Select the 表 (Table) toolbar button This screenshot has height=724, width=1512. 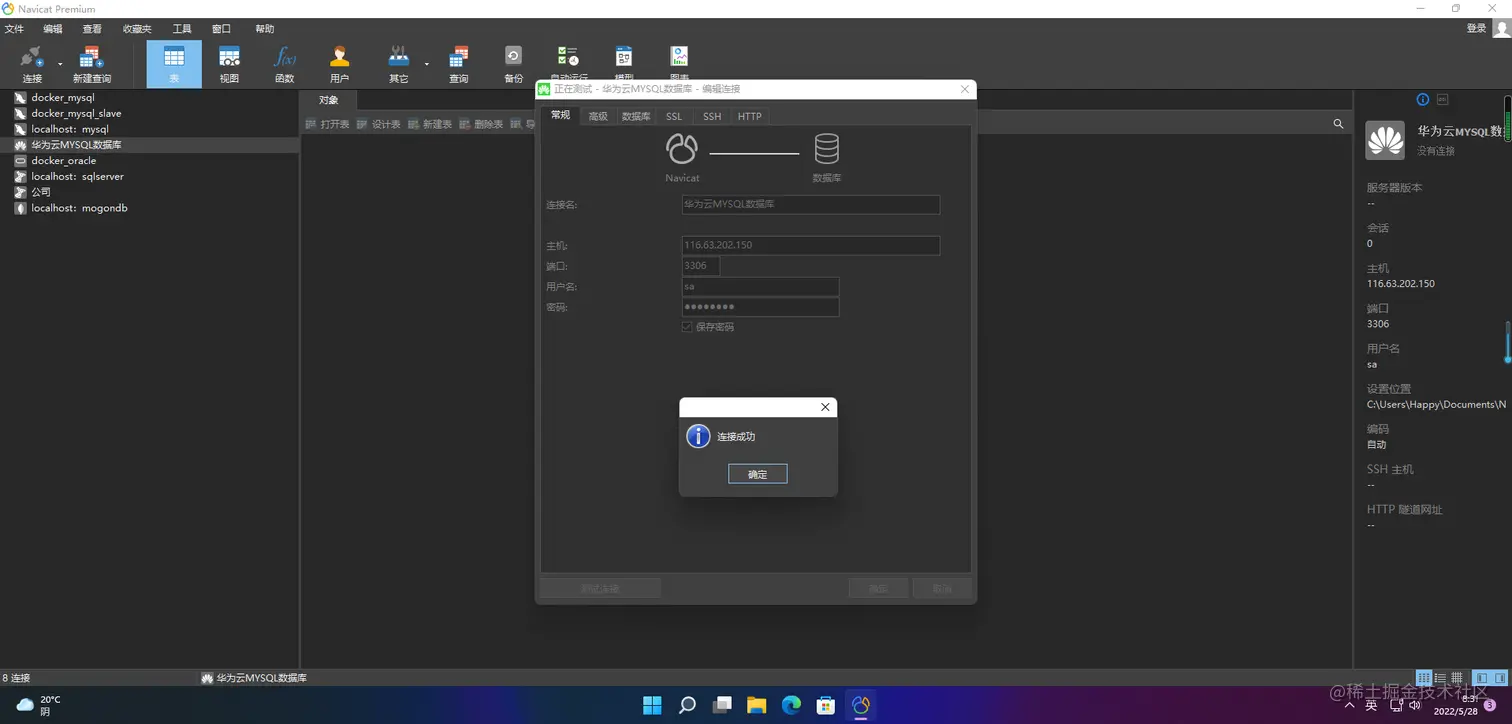click(174, 64)
